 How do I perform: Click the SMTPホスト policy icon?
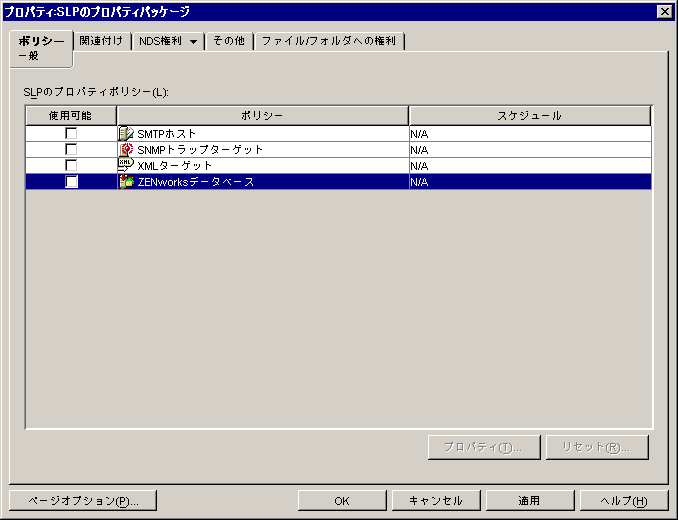tap(126, 134)
